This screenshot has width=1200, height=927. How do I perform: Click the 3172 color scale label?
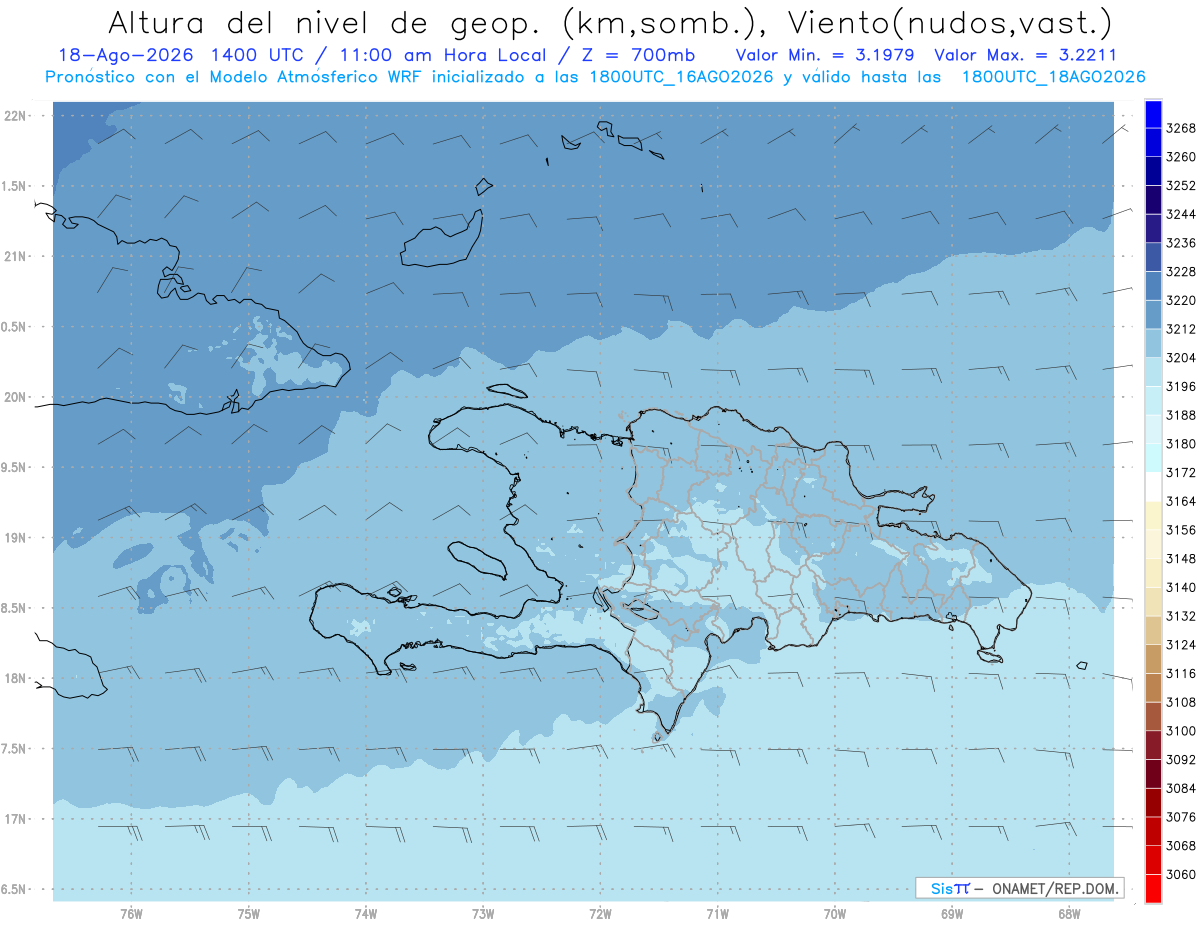tap(1181, 472)
